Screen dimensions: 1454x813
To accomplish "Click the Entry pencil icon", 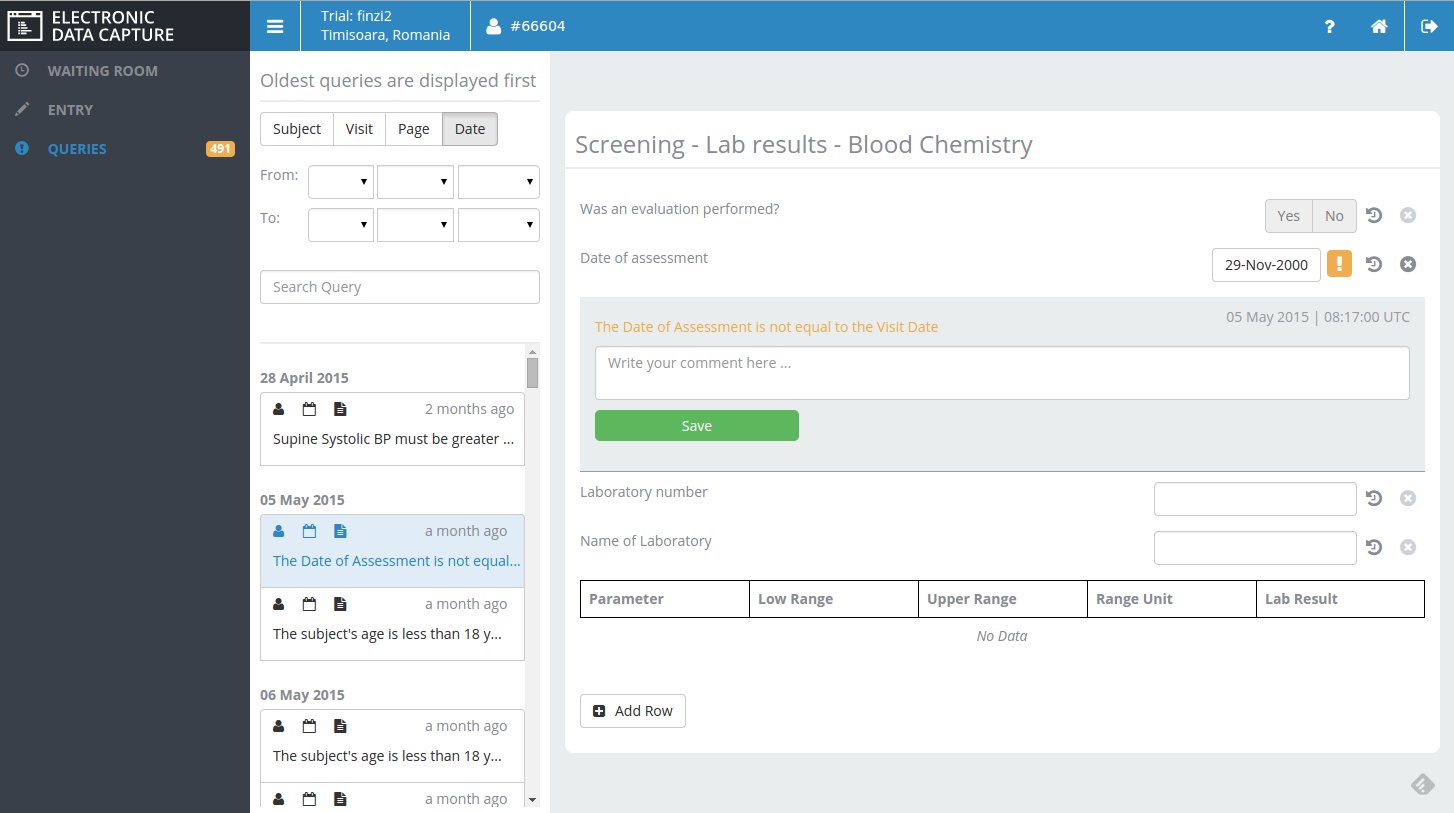I will point(22,110).
